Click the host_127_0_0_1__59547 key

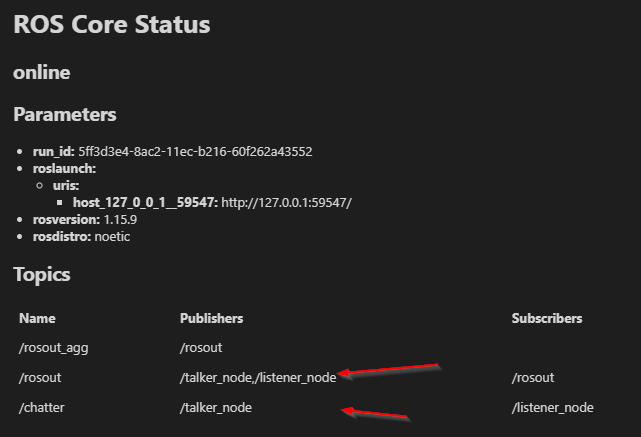point(146,203)
